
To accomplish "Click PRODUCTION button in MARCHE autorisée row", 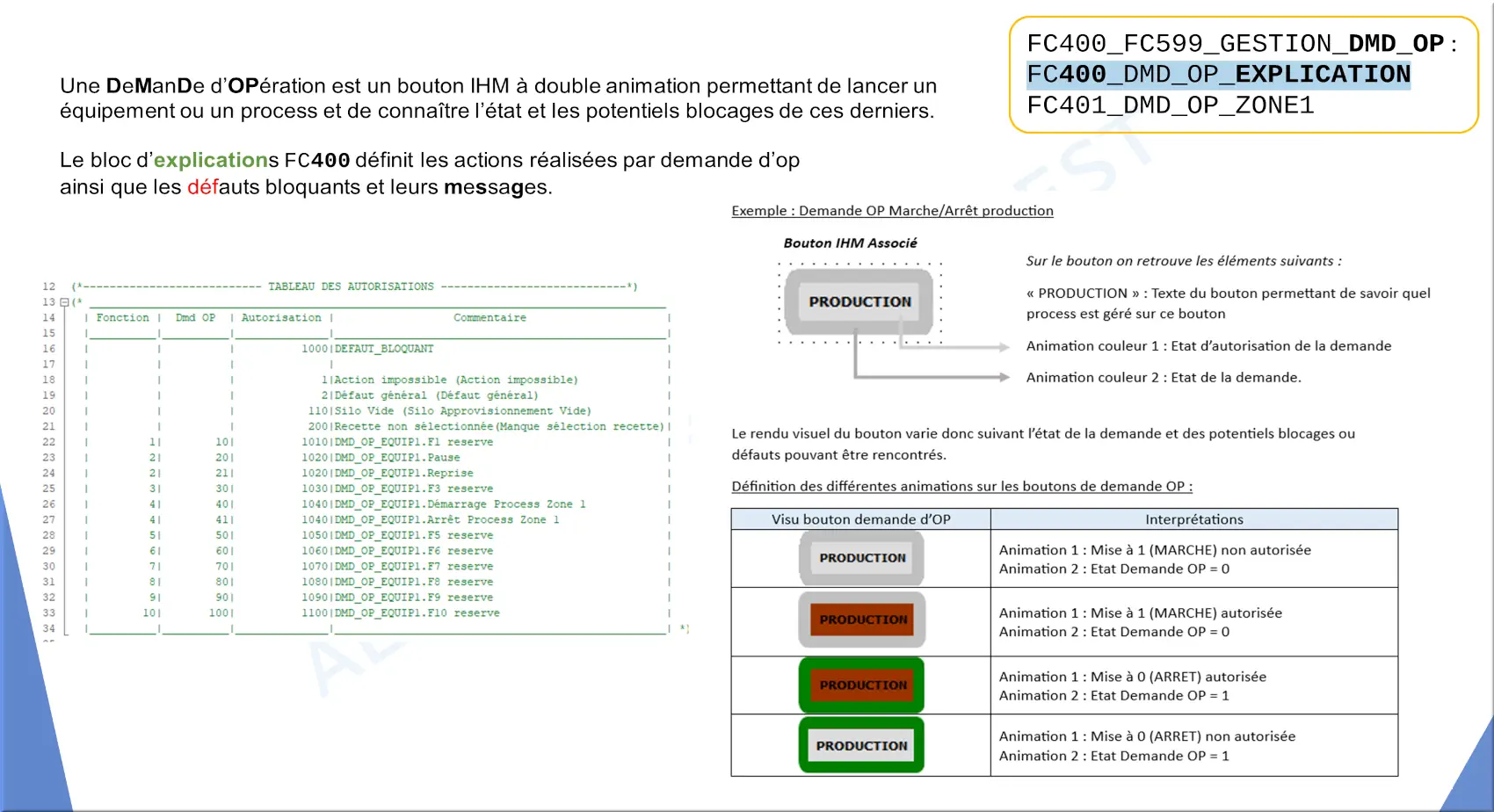I will [862, 620].
